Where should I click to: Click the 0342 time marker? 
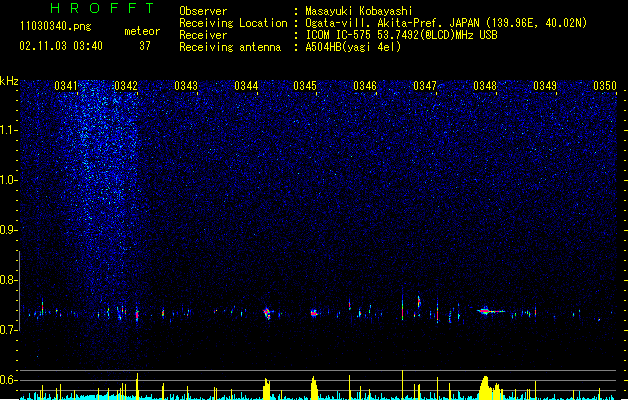(x=126, y=86)
